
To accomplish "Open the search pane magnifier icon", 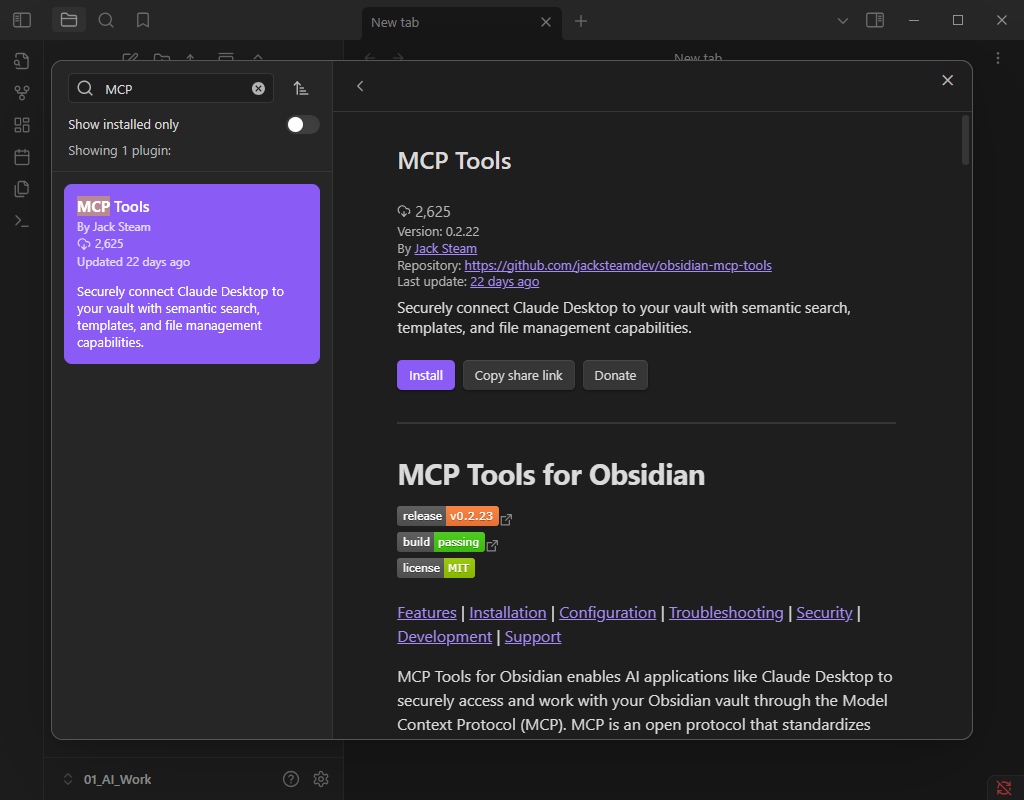I will pyautogui.click(x=106, y=20).
